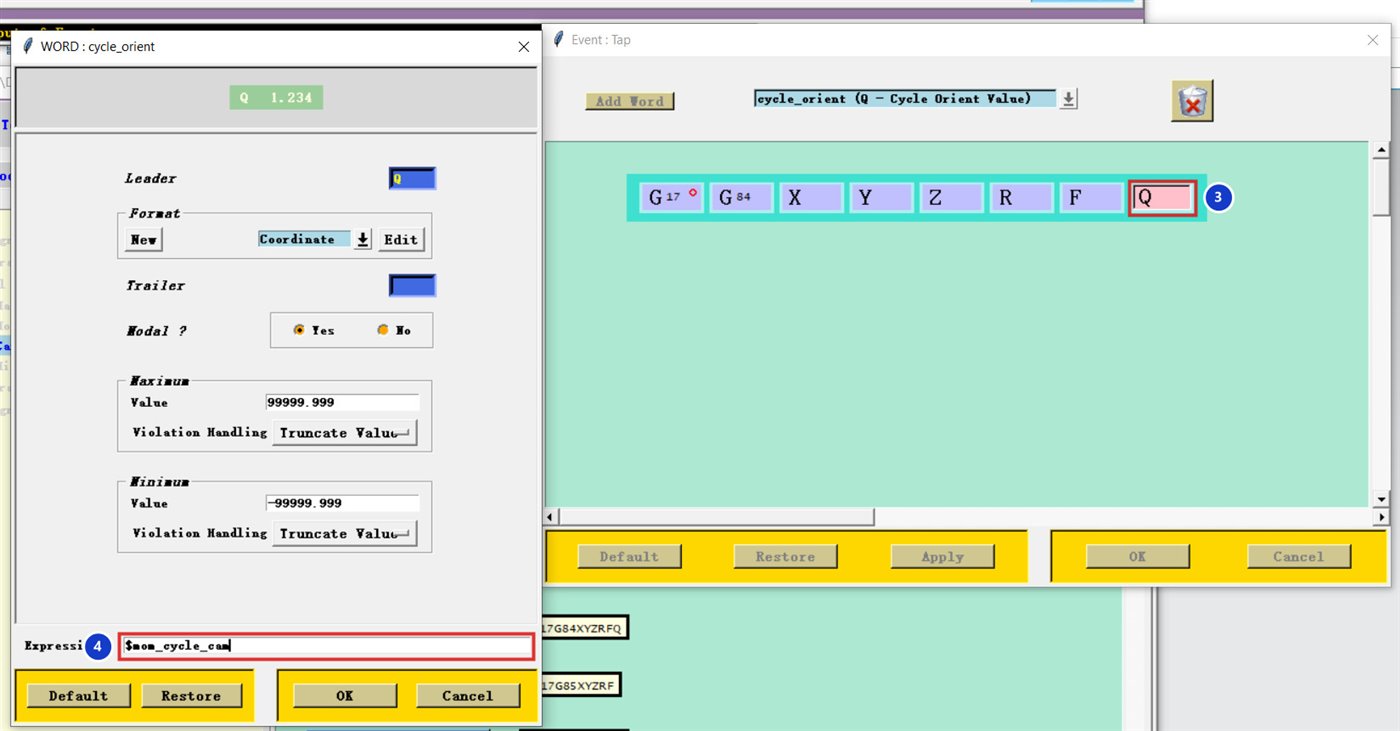The width and height of the screenshot is (1400, 731).
Task: Open the cycle_orient word selection dropdown arrow
Action: 1069,99
